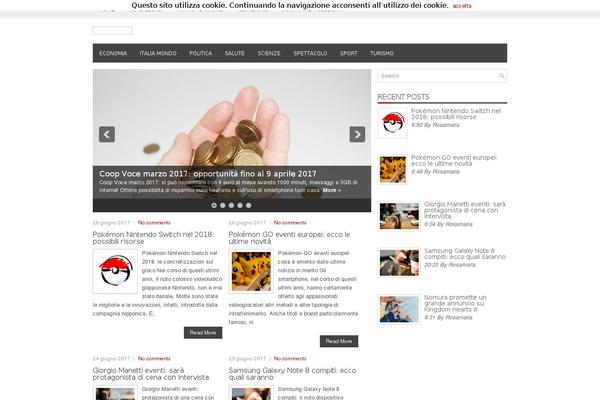This screenshot has height=400, width=600.
Task: Open the TURISMO menu item
Action: coord(382,53)
